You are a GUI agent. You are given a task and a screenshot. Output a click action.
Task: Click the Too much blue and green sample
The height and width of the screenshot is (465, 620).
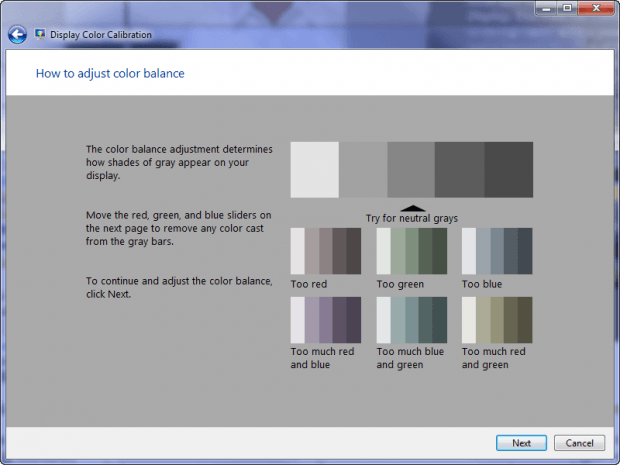point(412,320)
